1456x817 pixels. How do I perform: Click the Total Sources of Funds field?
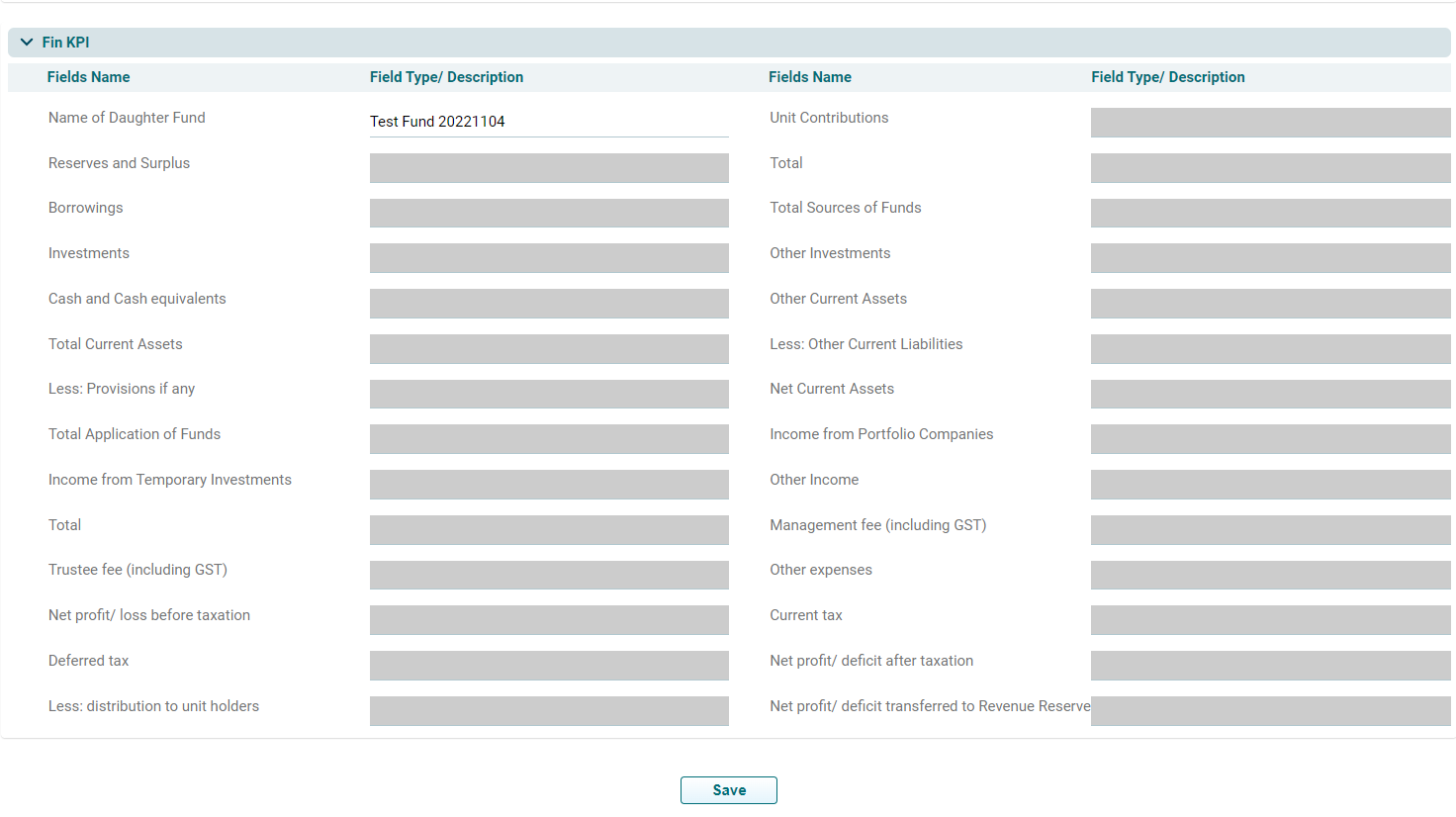(x=1270, y=213)
